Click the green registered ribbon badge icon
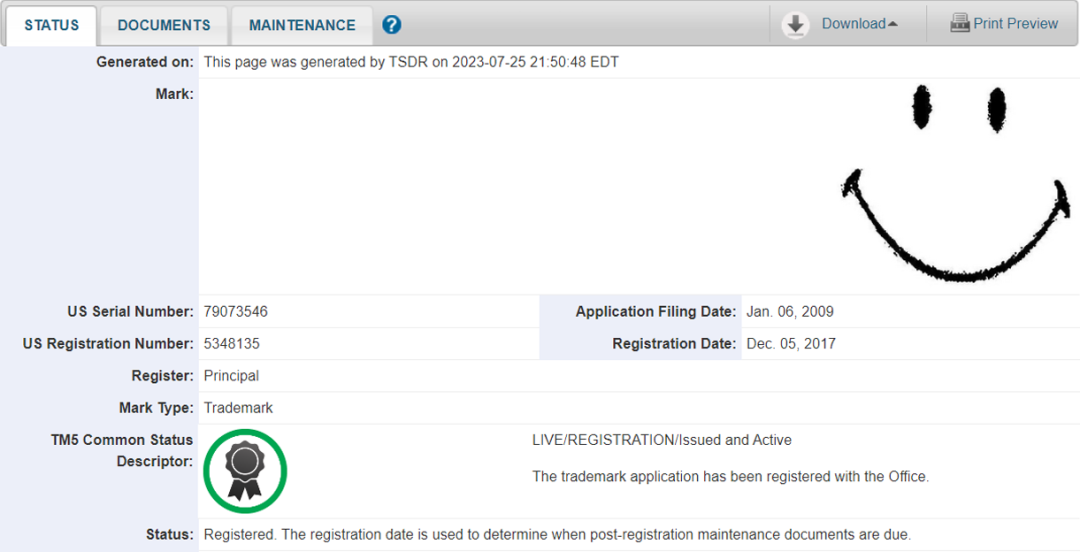 (x=245, y=471)
